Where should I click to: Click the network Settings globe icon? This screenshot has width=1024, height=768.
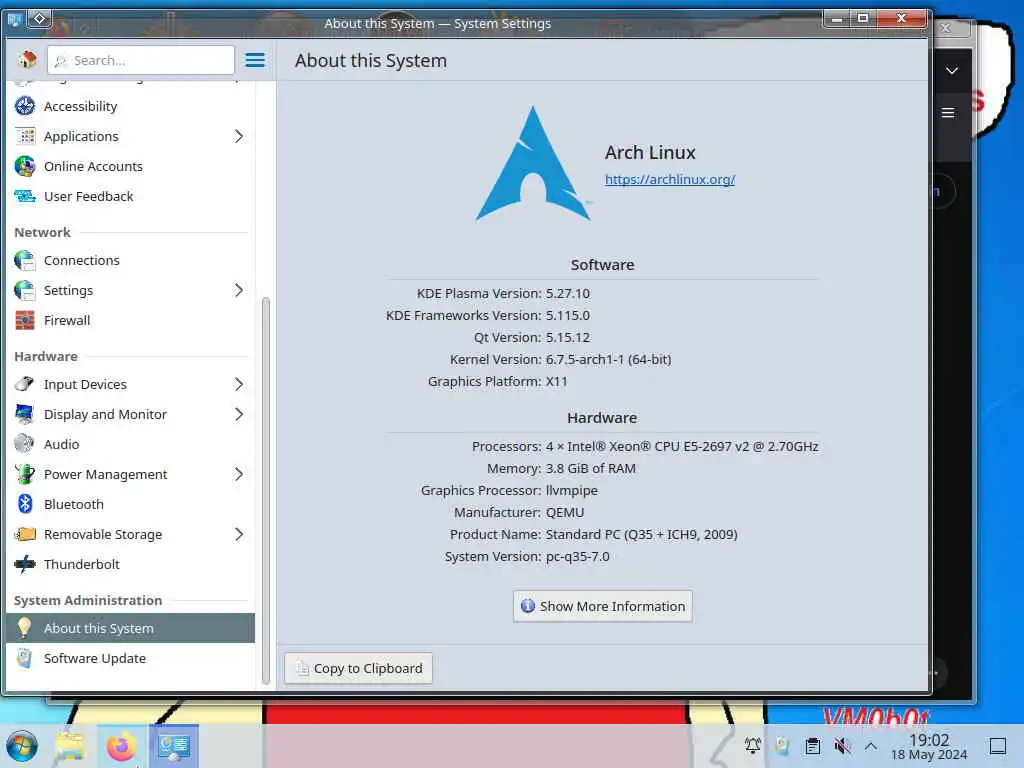25,291
